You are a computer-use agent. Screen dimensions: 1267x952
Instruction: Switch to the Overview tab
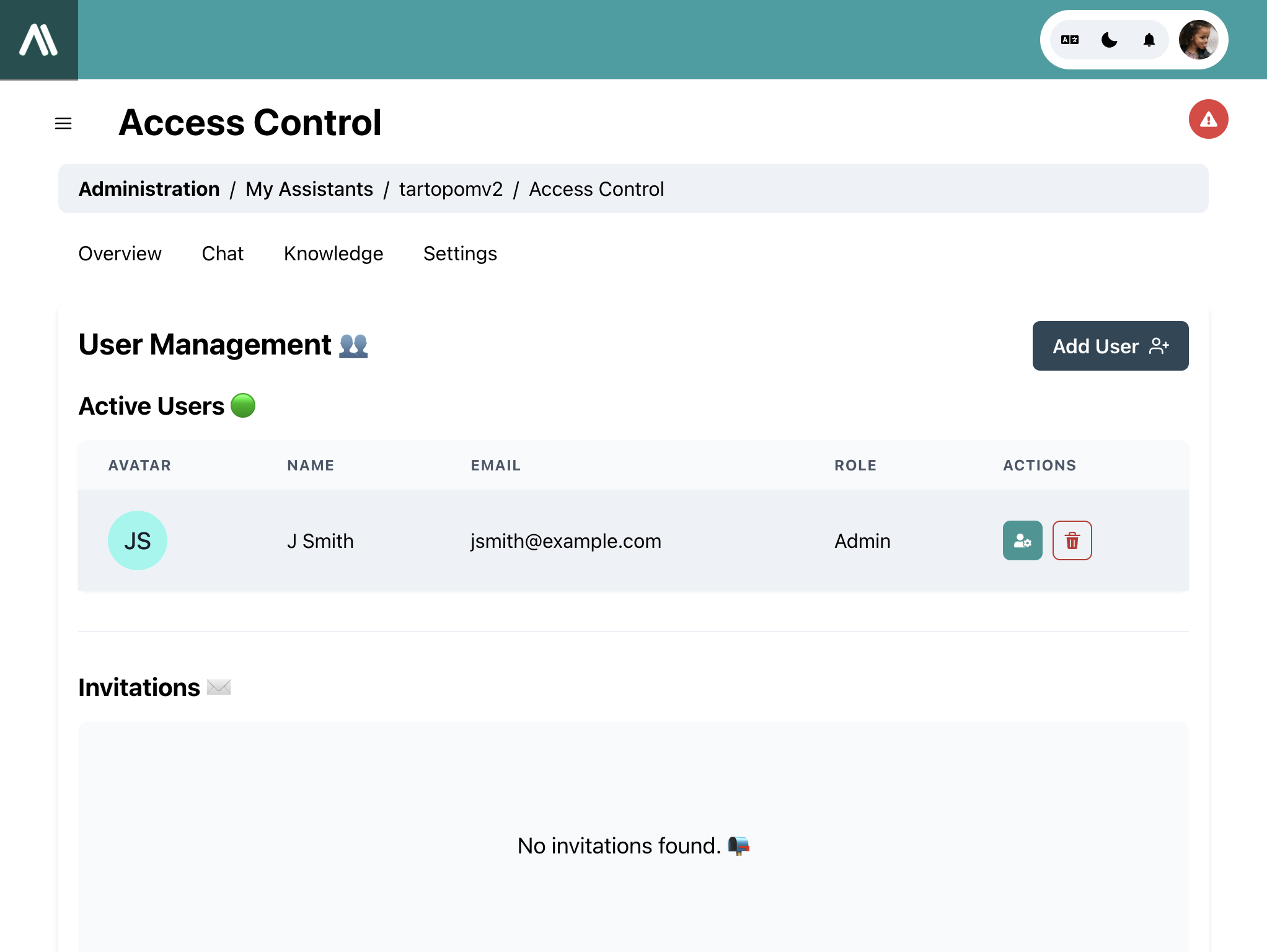coord(121,253)
